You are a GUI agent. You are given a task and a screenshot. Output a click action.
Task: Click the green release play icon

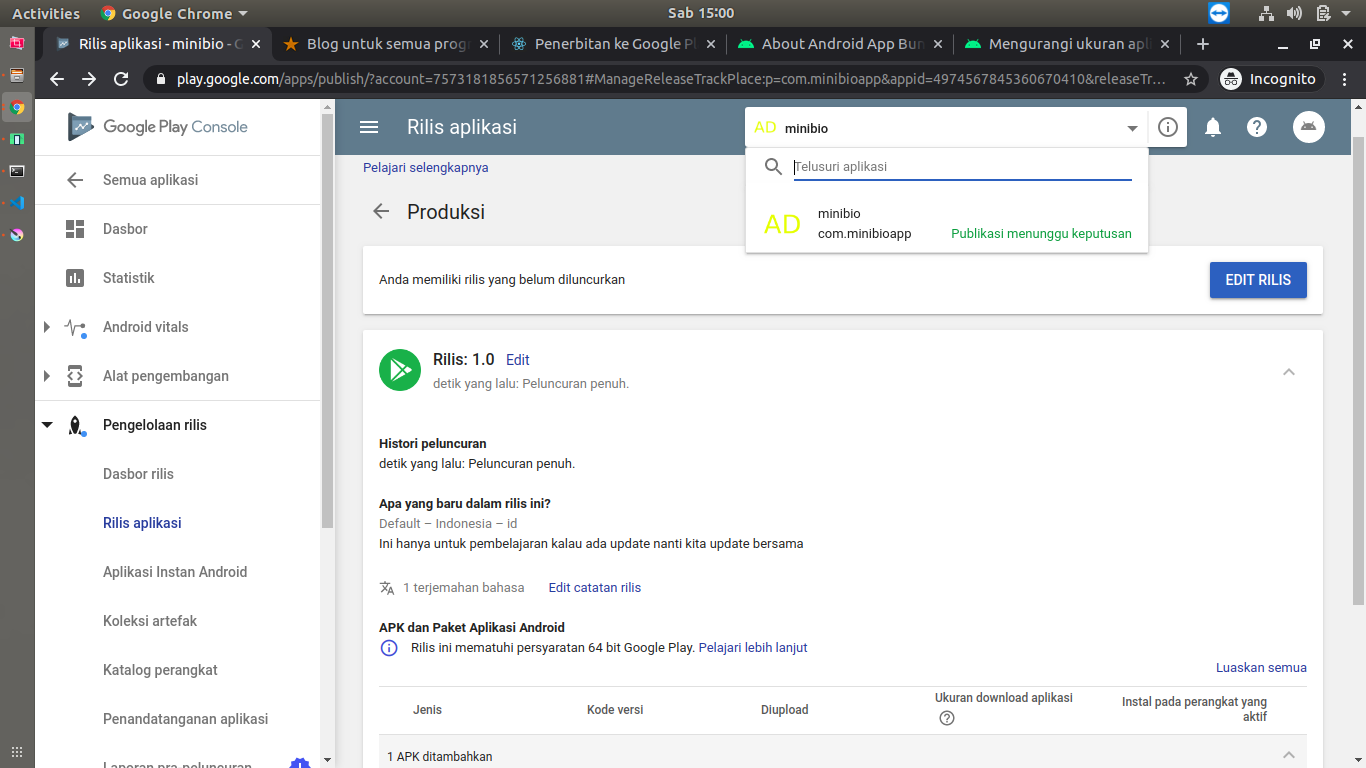(400, 370)
